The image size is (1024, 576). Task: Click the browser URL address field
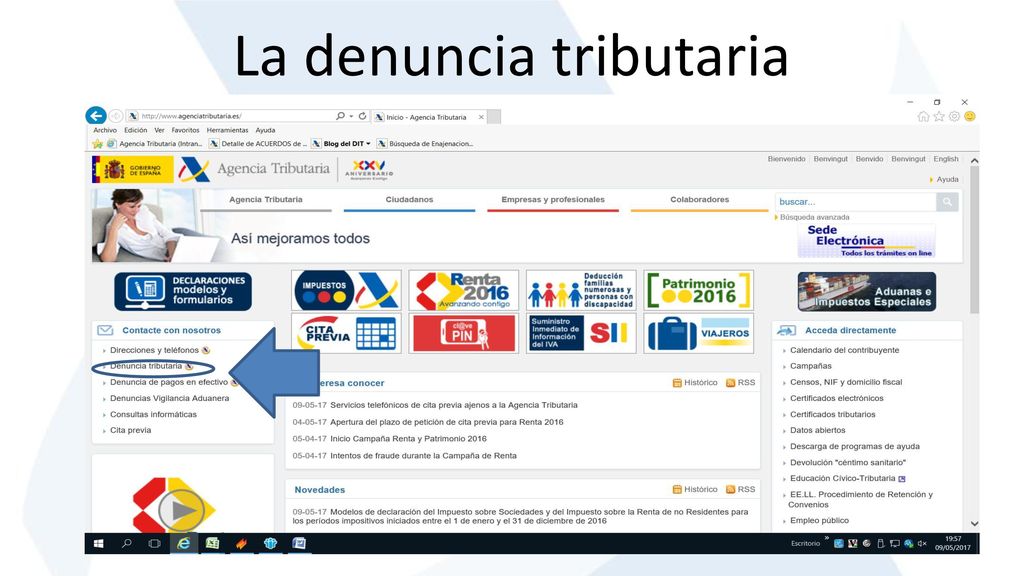tap(235, 116)
